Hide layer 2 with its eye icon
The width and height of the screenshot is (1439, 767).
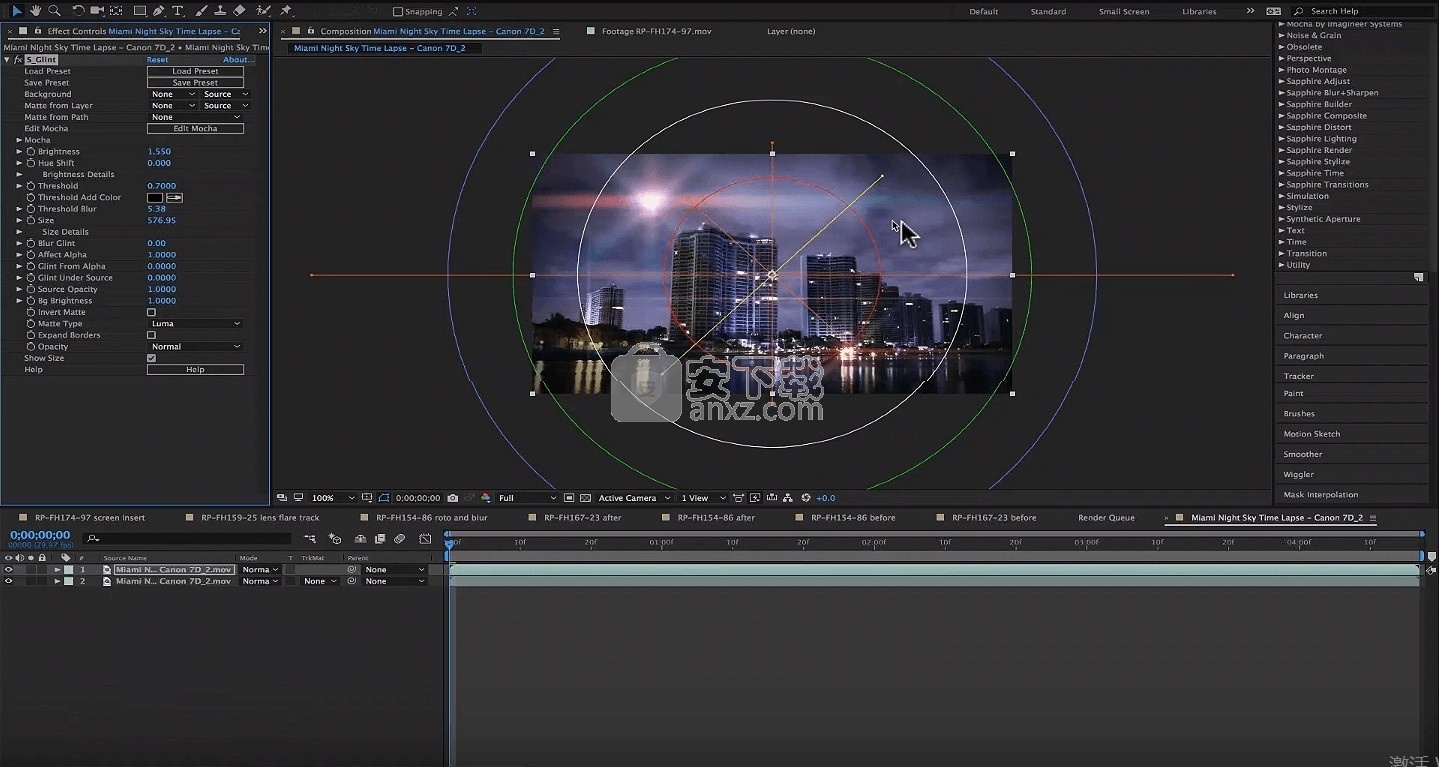[8, 581]
